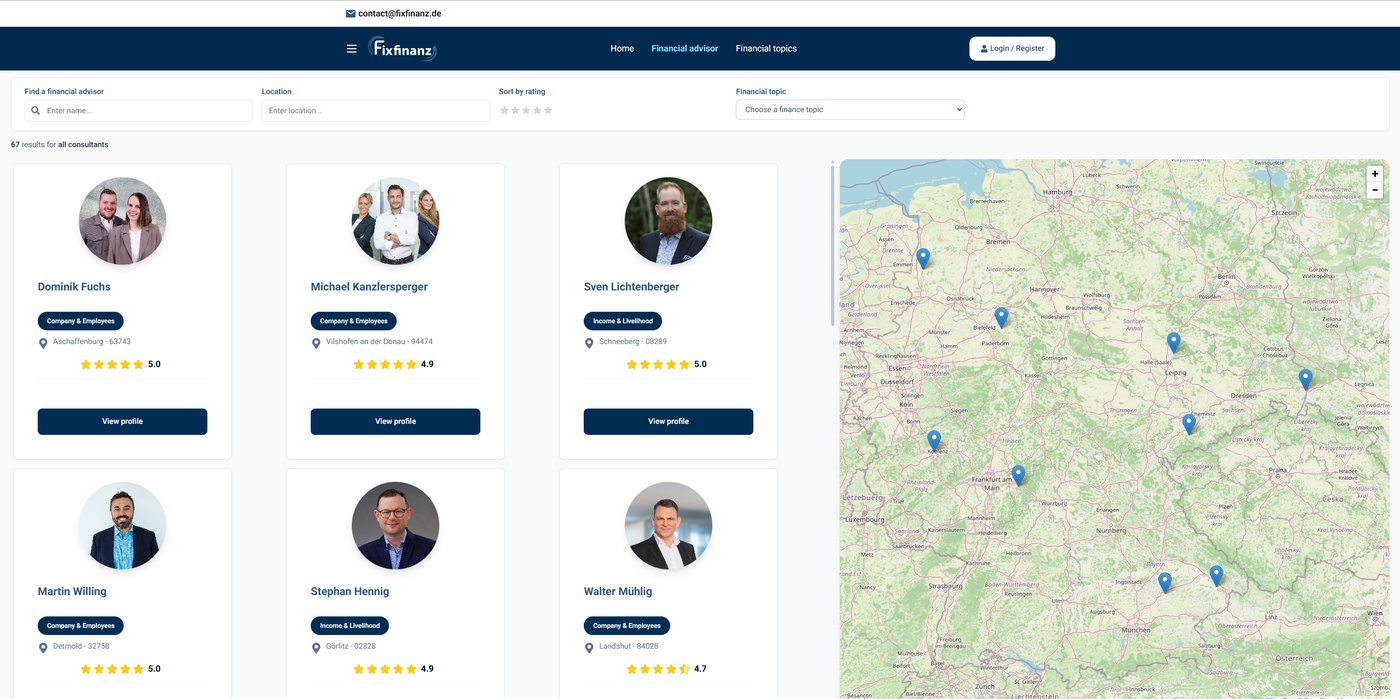Click the envelope icon beside contact email
This screenshot has width=1400, height=699.
351,14
